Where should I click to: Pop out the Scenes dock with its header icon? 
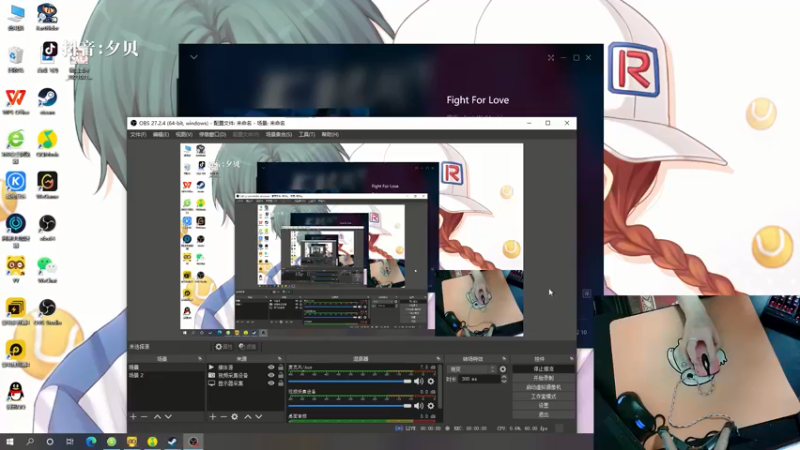[x=200, y=359]
